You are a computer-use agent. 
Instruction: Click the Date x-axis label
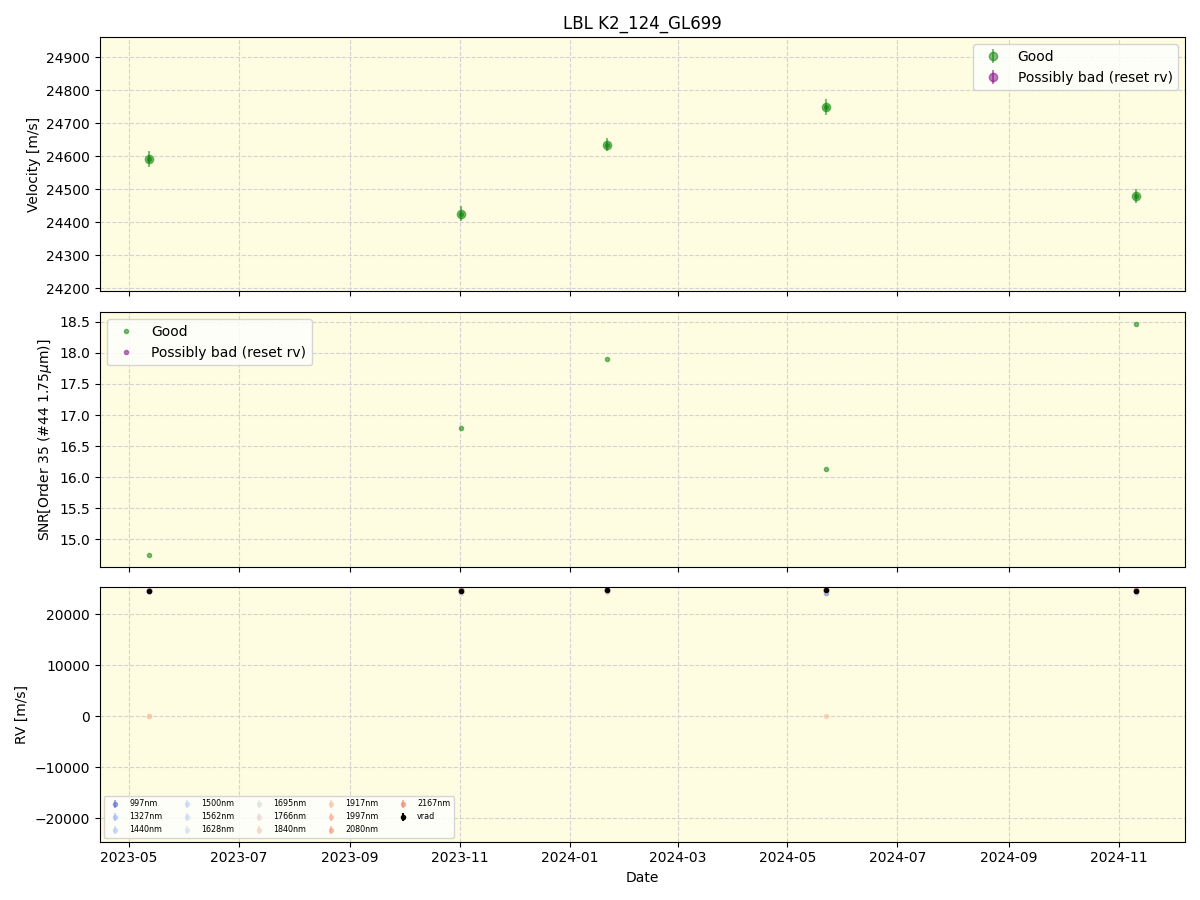642,878
